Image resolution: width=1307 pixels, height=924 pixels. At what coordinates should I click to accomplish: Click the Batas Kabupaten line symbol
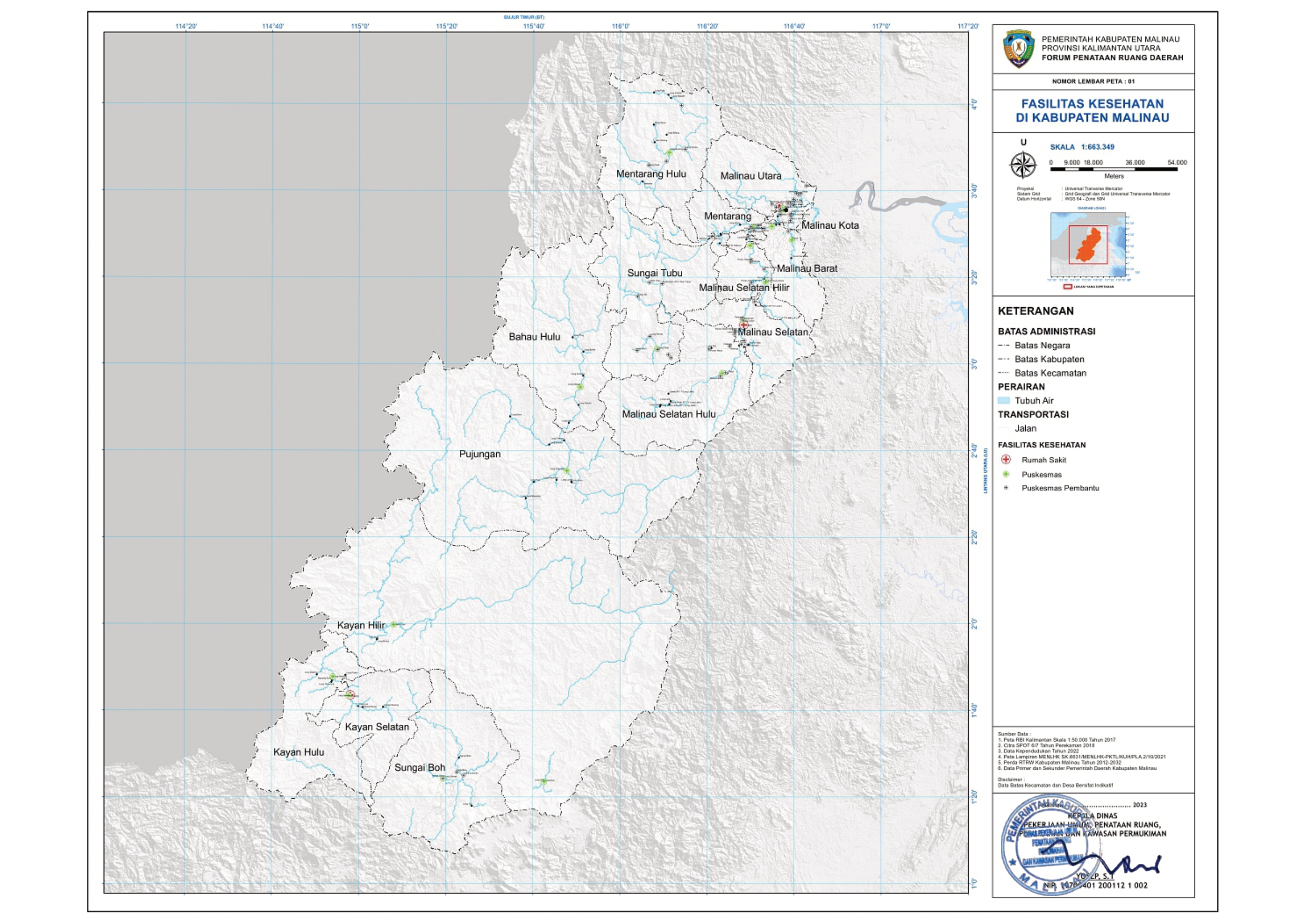point(1004,359)
